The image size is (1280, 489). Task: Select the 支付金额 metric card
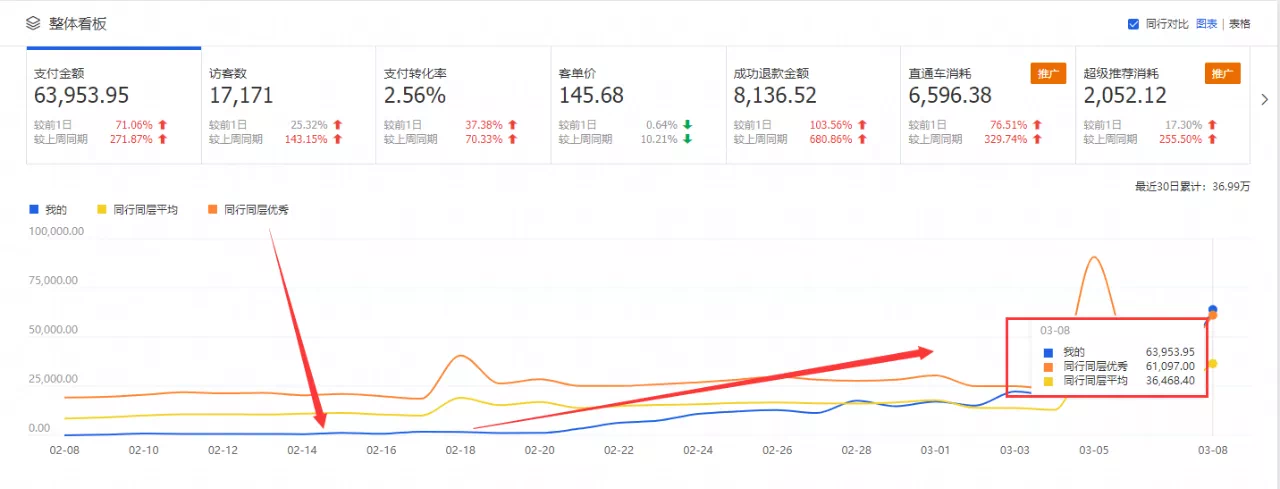point(113,106)
